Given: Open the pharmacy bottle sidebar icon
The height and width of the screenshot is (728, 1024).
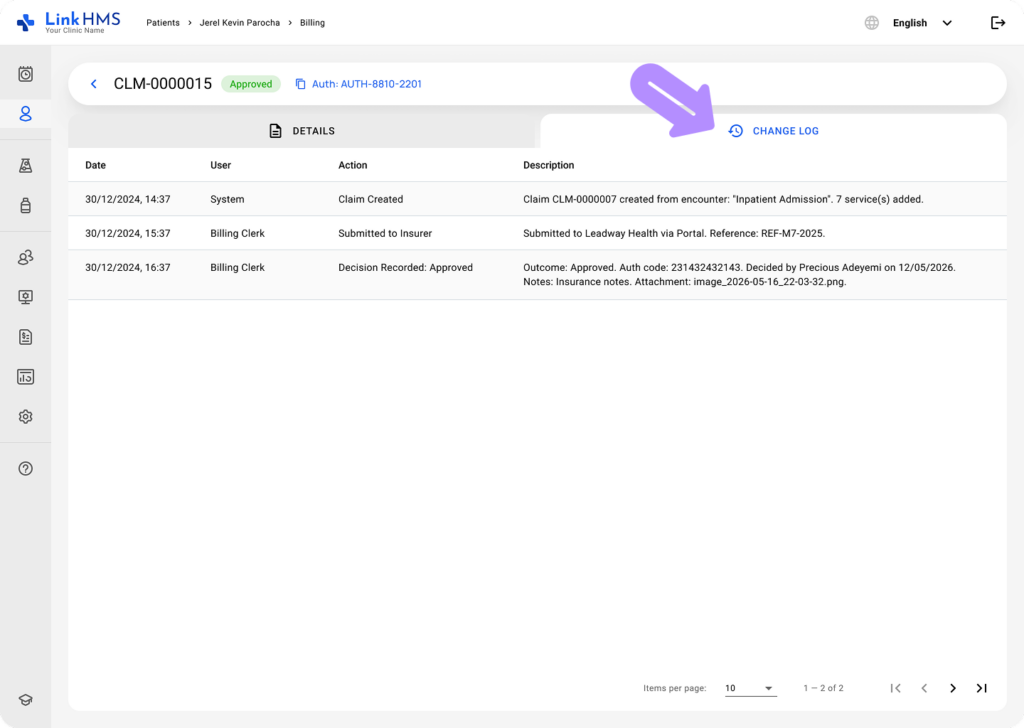Looking at the screenshot, I should coord(25,206).
